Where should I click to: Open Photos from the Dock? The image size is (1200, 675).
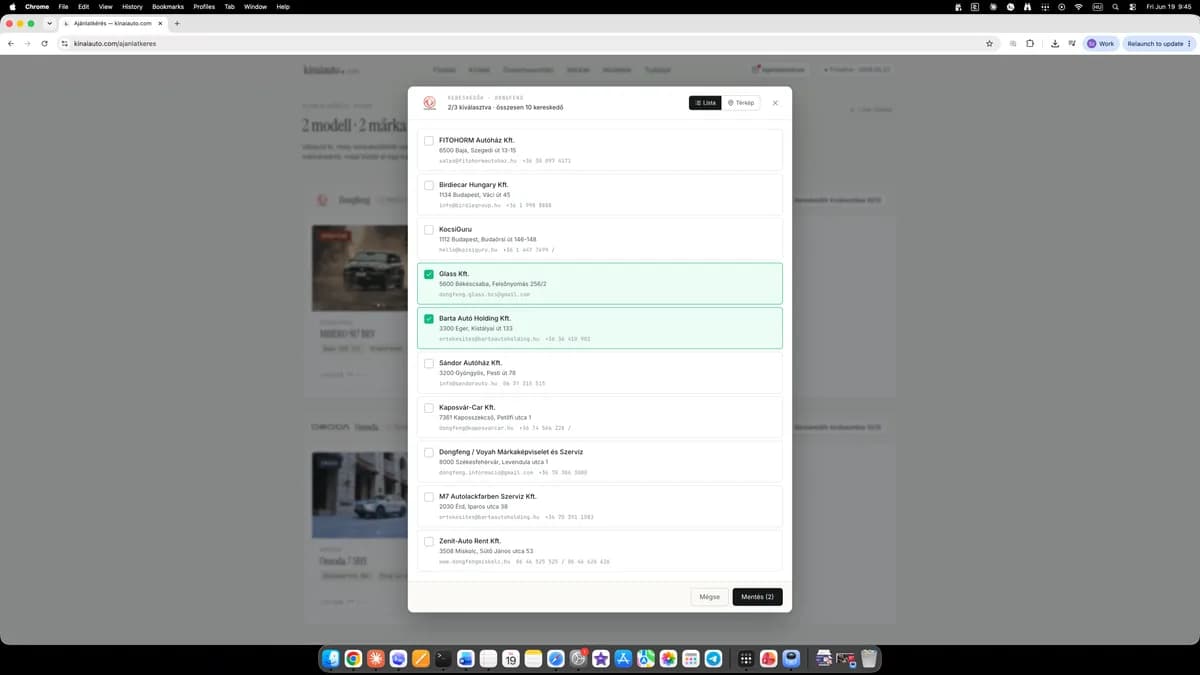pyautogui.click(x=669, y=658)
